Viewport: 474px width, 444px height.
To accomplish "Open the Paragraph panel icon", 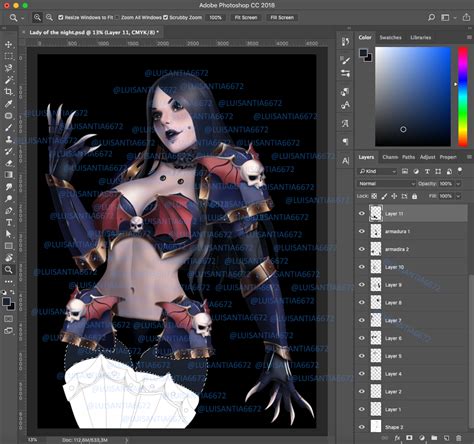I will click(x=345, y=142).
